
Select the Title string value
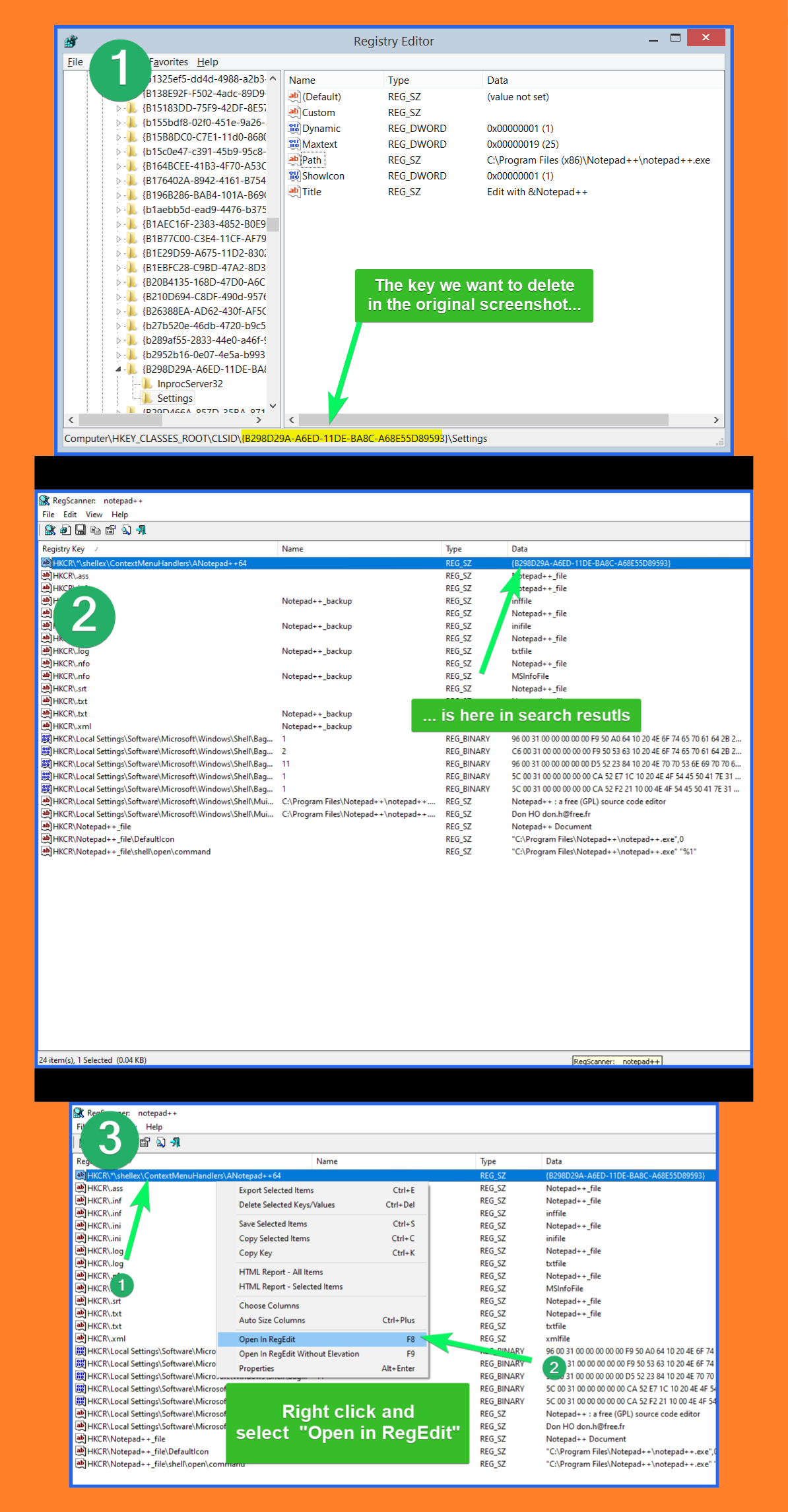(x=312, y=192)
